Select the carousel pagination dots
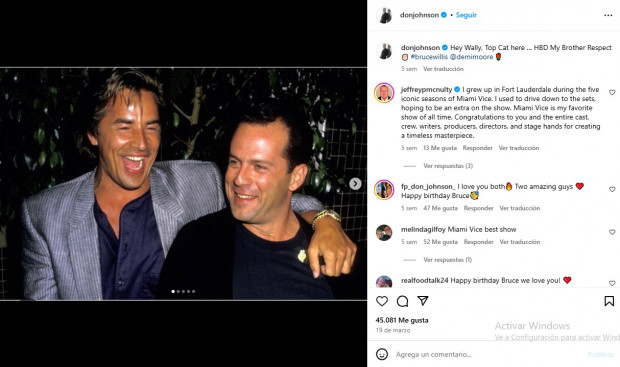Screen dimensions: 620x367 [x=183, y=291]
